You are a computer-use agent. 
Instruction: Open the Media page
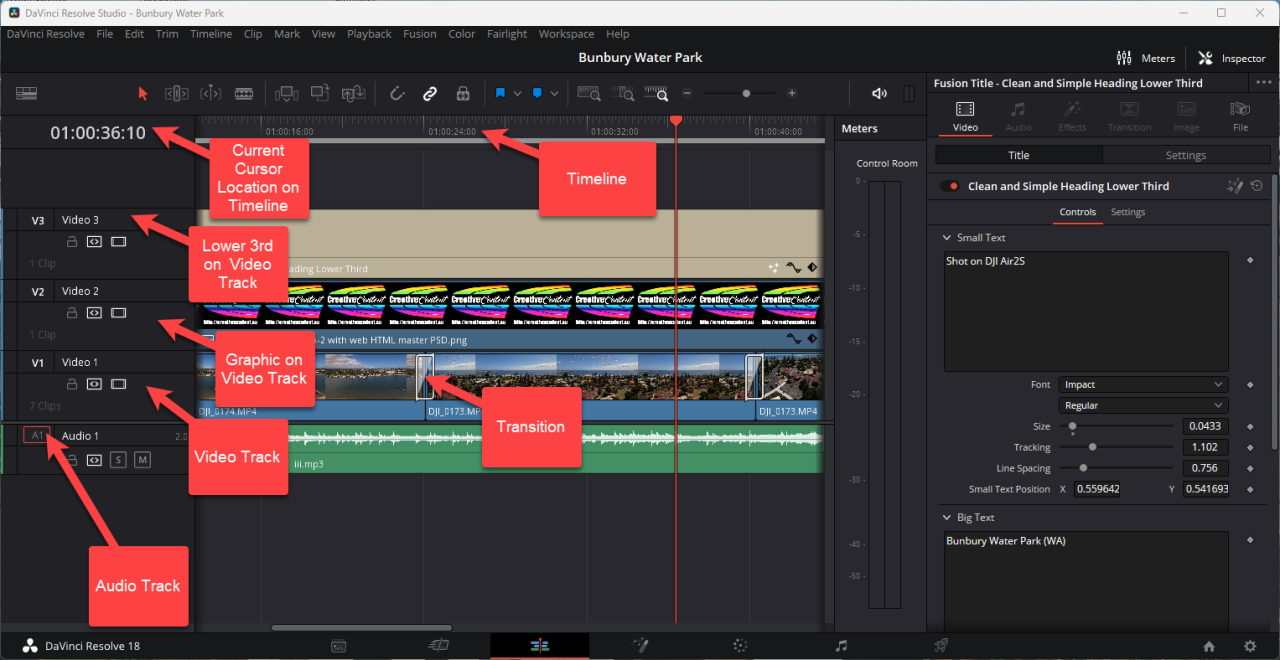click(339, 646)
